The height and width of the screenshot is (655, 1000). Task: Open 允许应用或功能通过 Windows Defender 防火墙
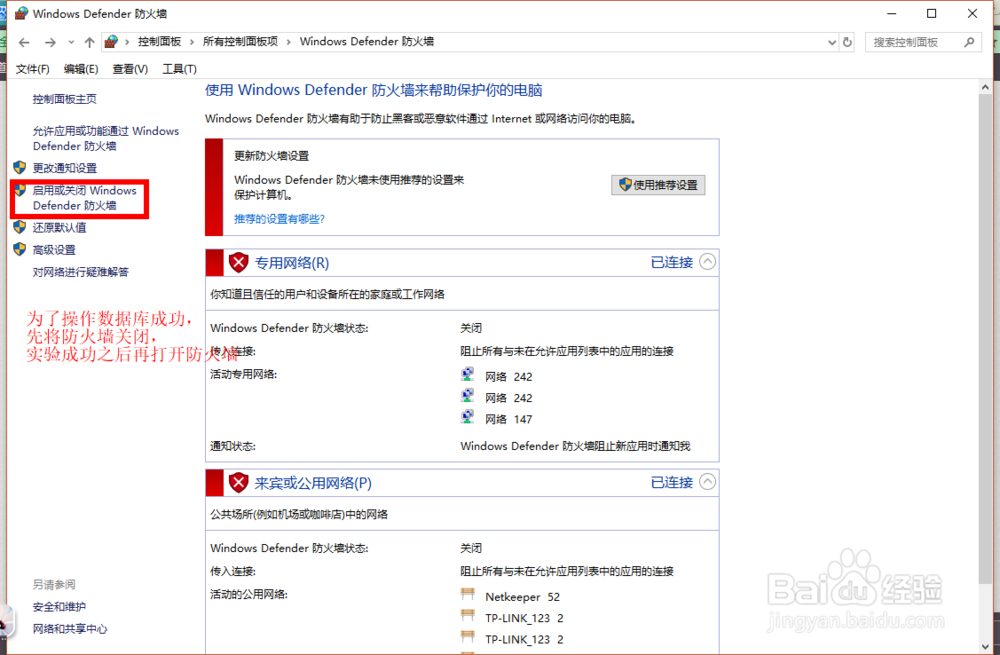point(106,138)
